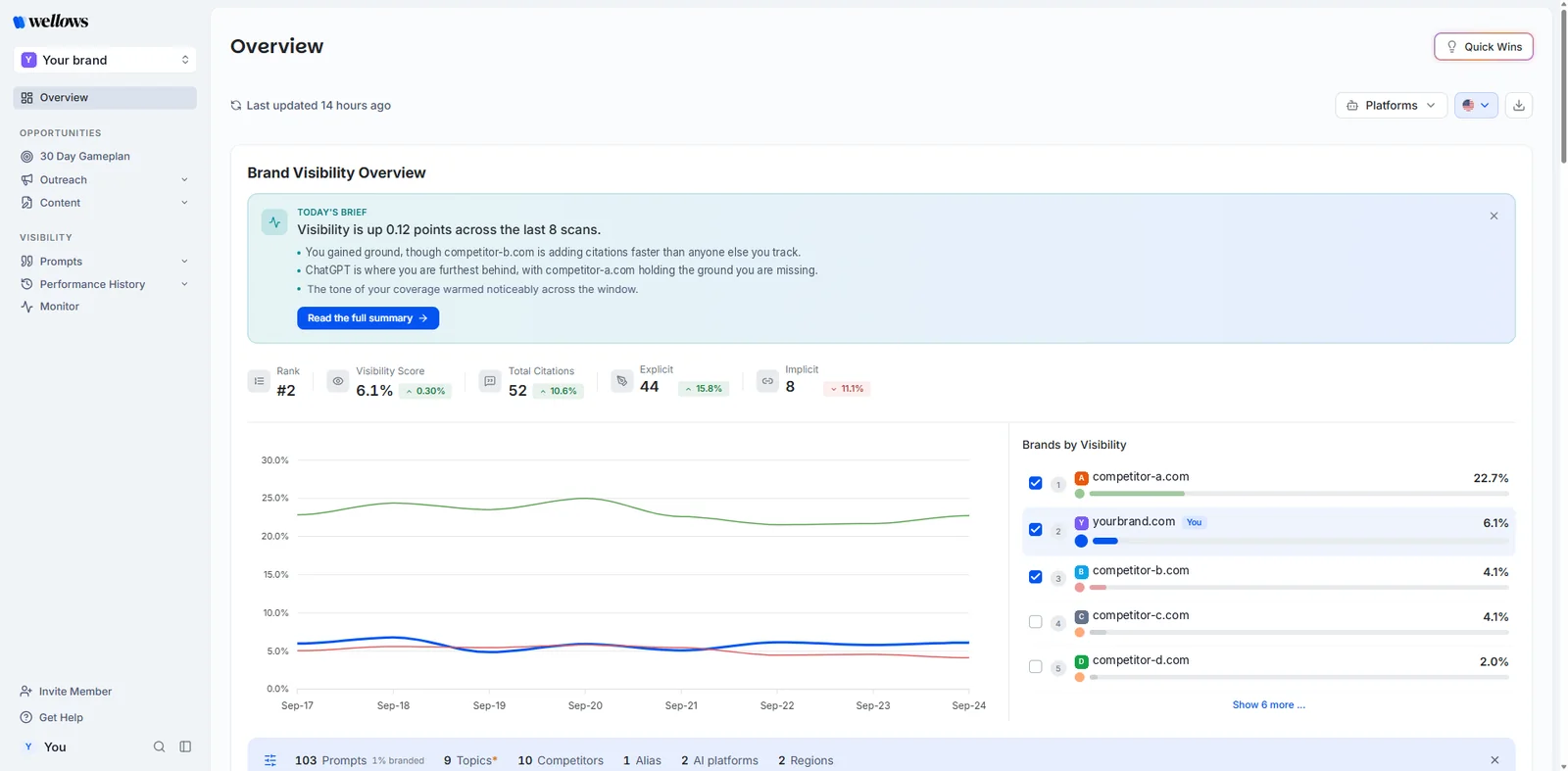Click the download export icon
The width and height of the screenshot is (1568, 771).
(1519, 105)
